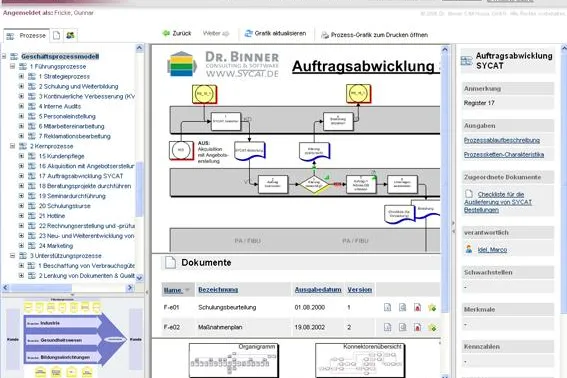Select 15 Kundenpflege process

(x=61, y=156)
